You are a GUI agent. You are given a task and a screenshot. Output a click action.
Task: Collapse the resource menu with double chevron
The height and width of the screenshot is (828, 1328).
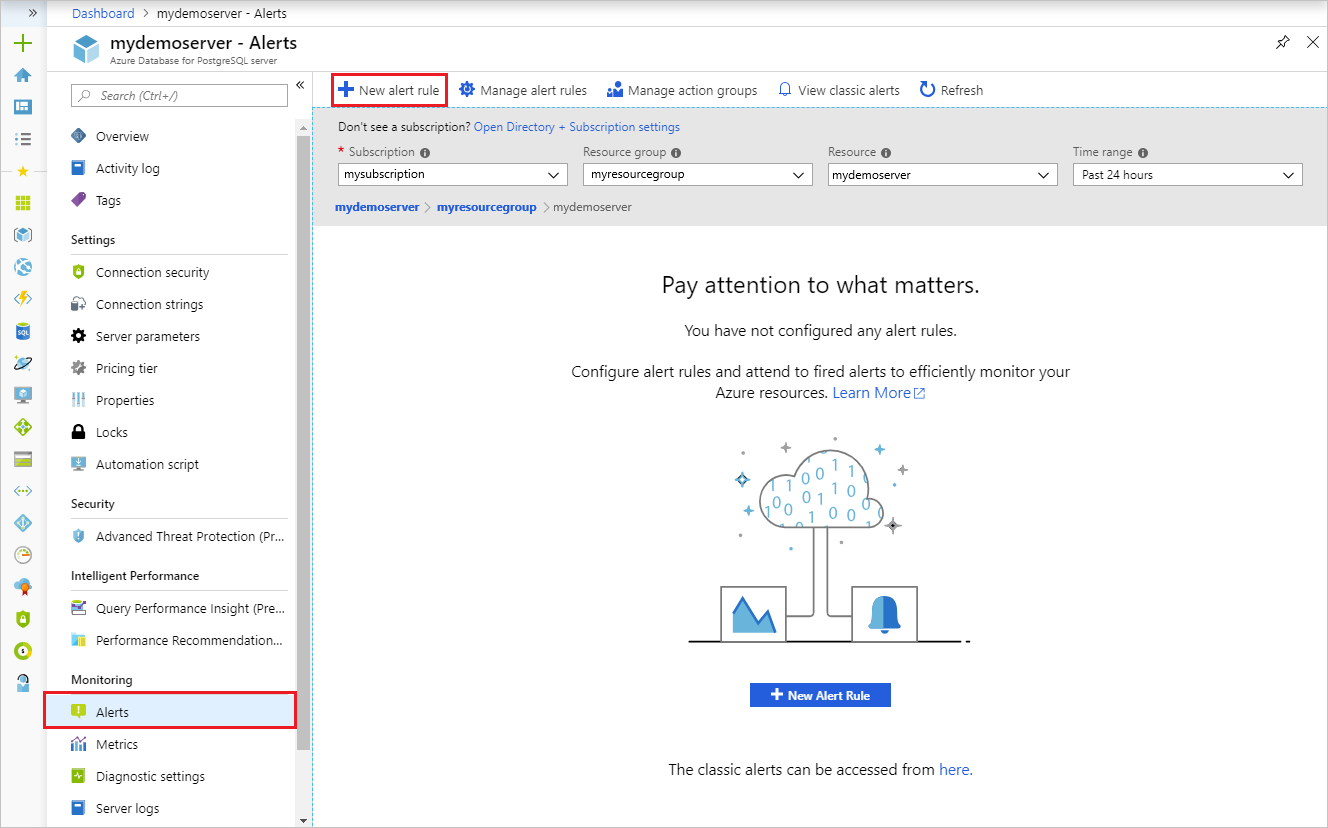300,86
